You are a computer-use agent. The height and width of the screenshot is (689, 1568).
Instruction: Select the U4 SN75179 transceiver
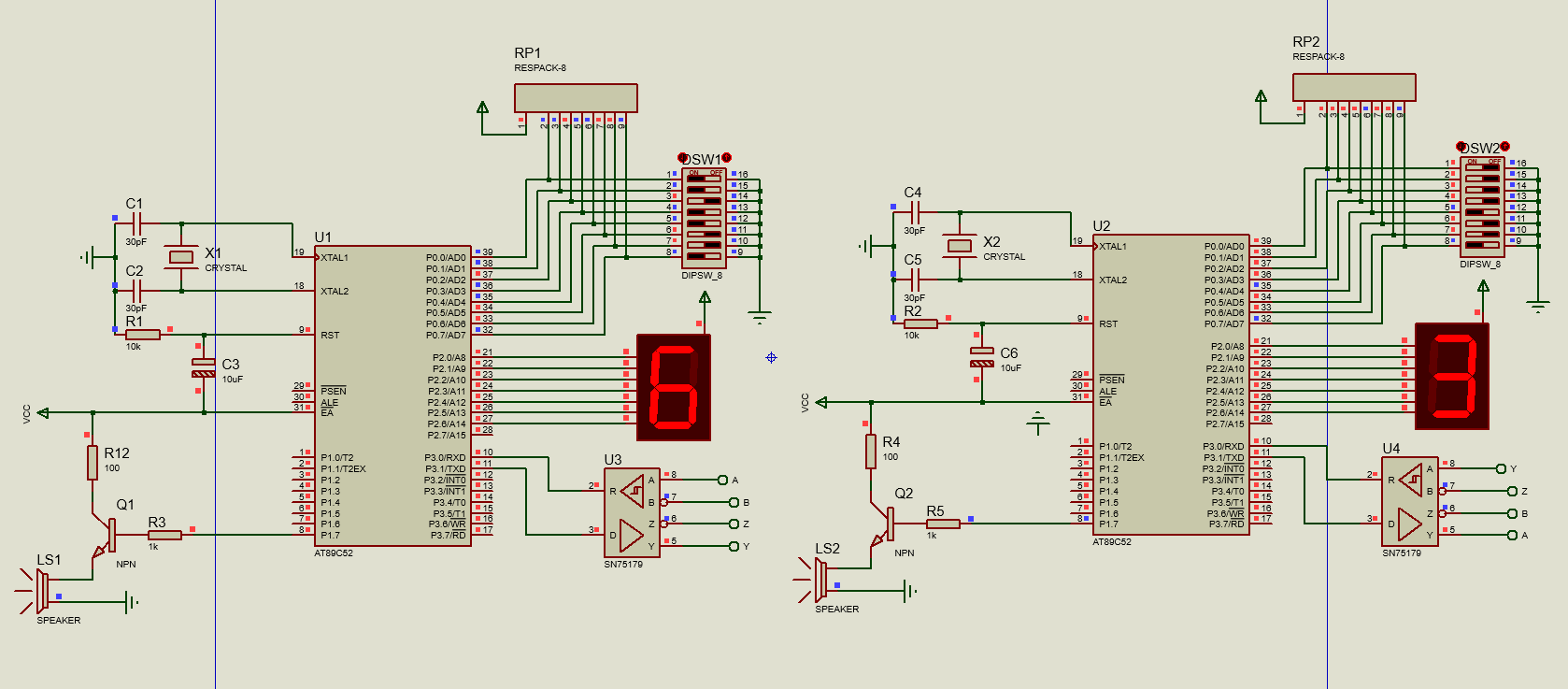pos(1411,502)
